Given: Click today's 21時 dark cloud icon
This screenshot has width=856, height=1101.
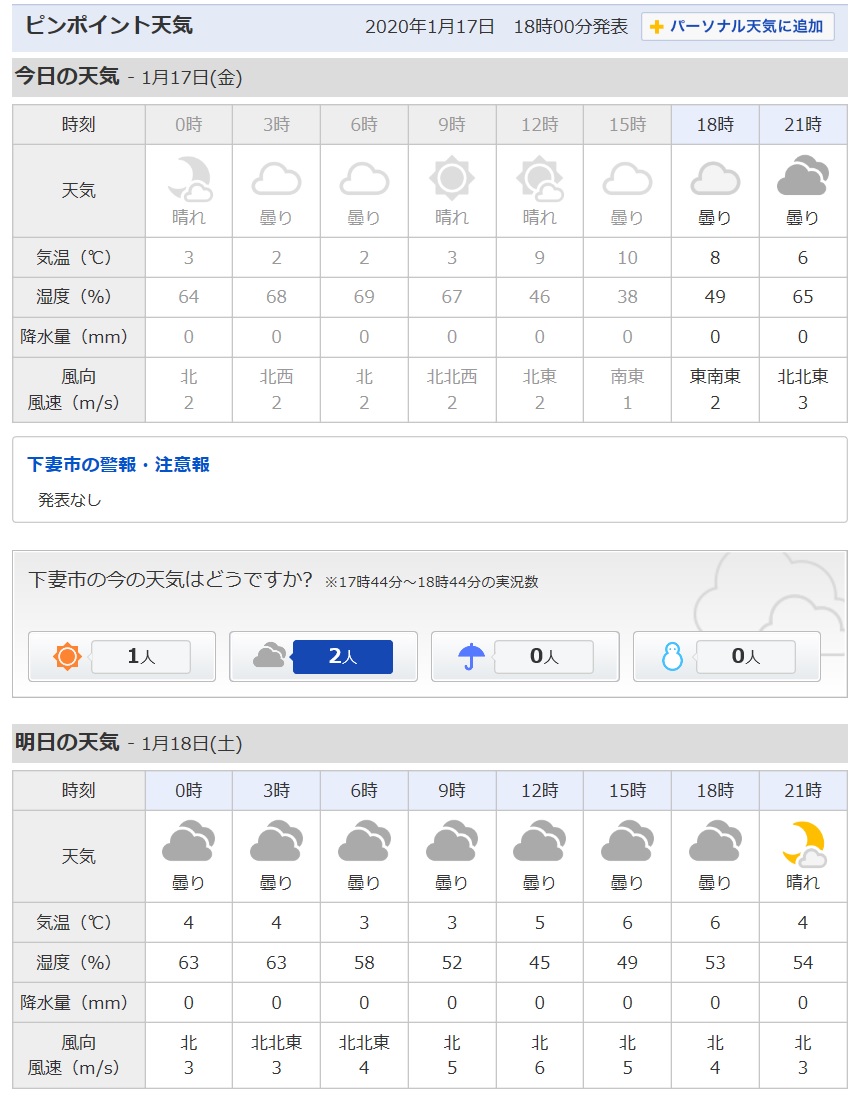Looking at the screenshot, I should click(802, 179).
